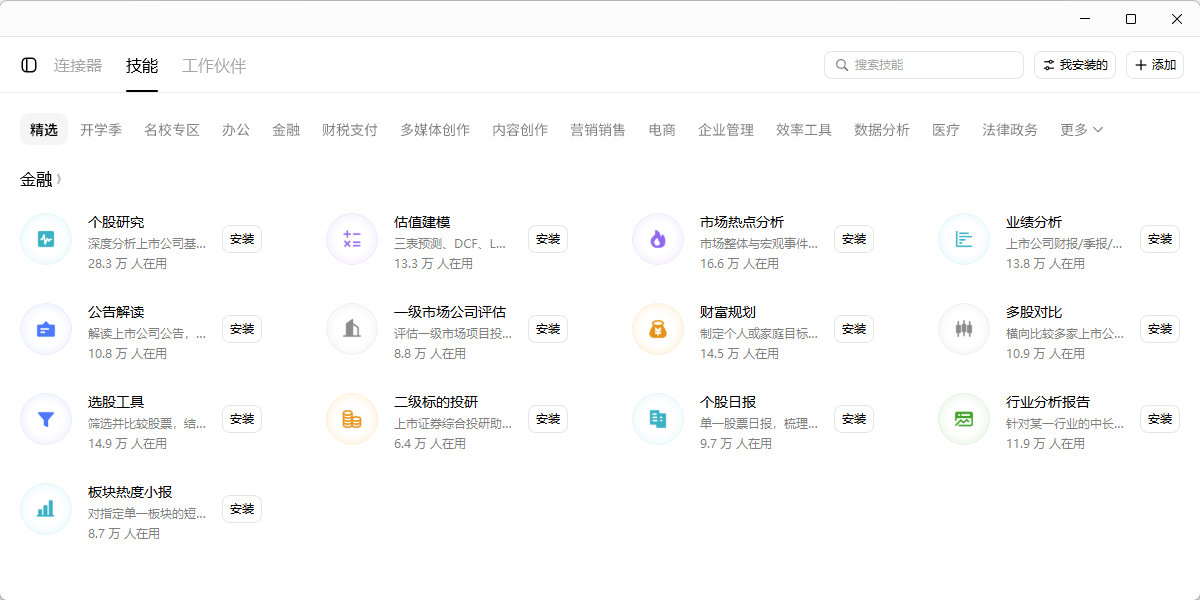Select the 财税支付 category tab
Image resolution: width=1200 pixels, height=600 pixels.
coord(350,130)
